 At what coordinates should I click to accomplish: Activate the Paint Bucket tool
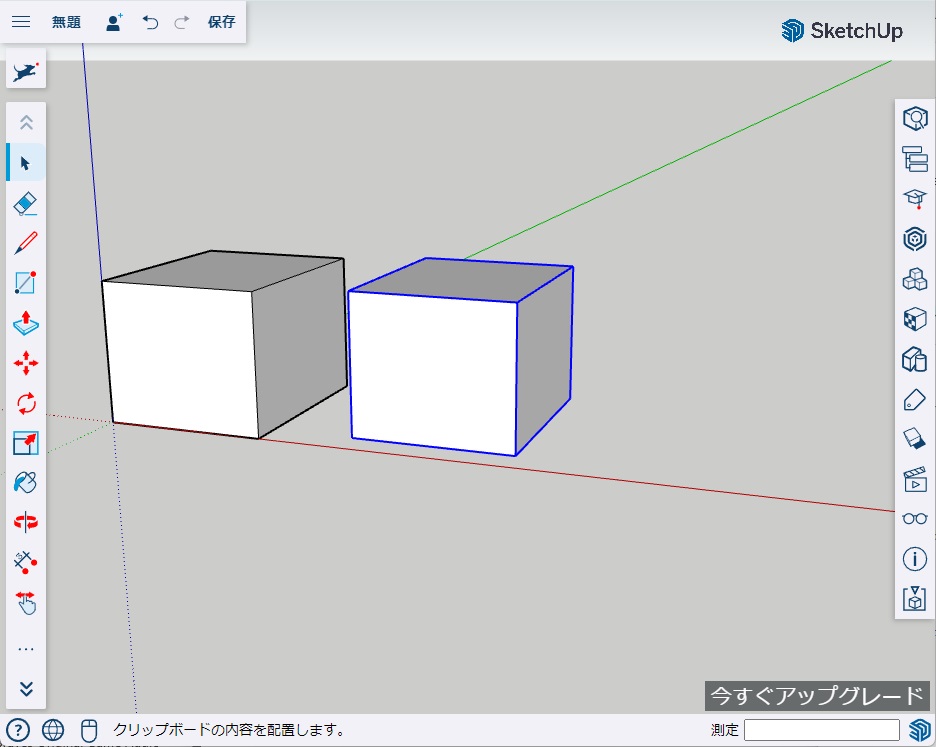[26, 483]
